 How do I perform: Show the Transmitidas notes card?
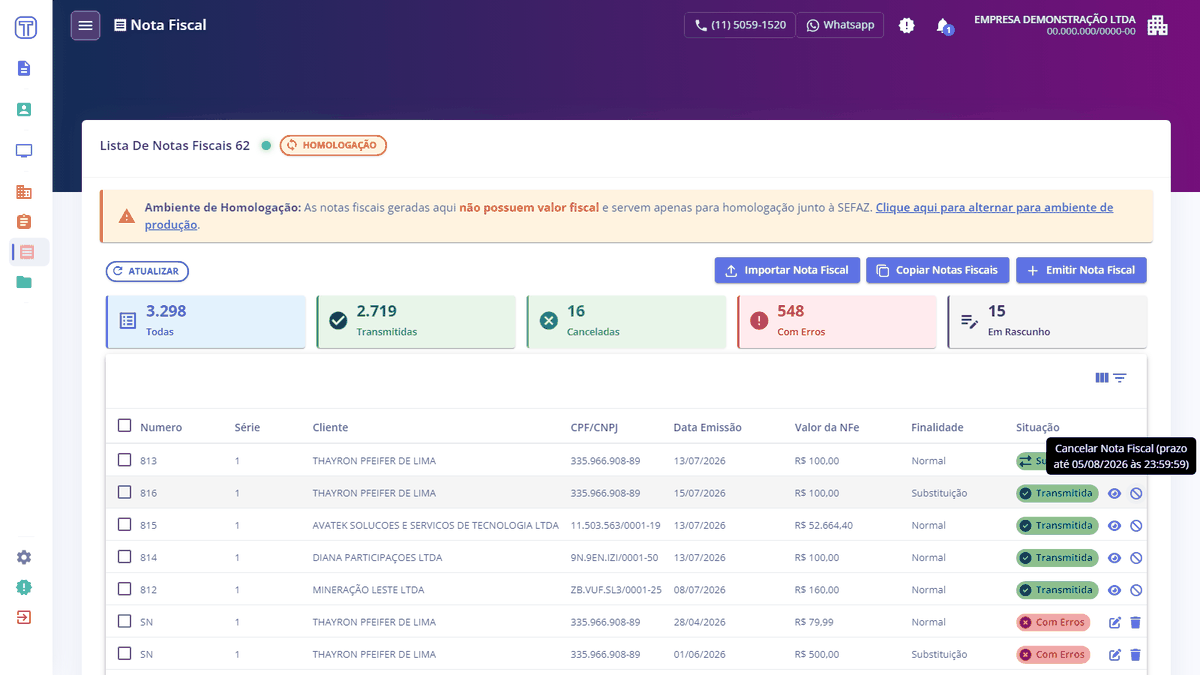pyautogui.click(x=416, y=322)
